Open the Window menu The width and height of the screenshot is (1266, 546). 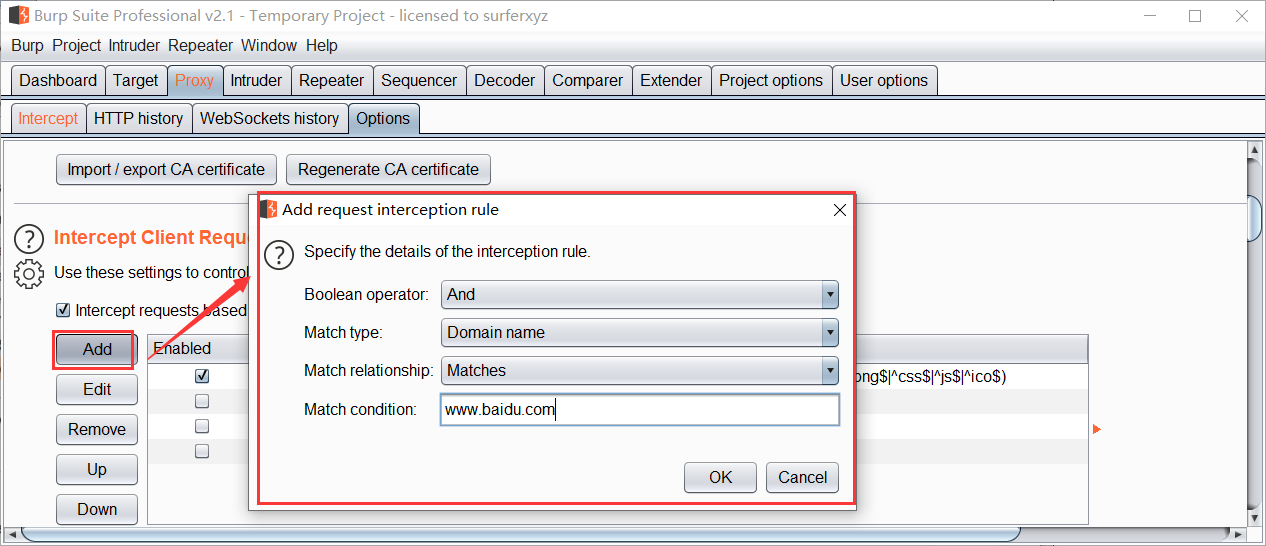(x=269, y=46)
